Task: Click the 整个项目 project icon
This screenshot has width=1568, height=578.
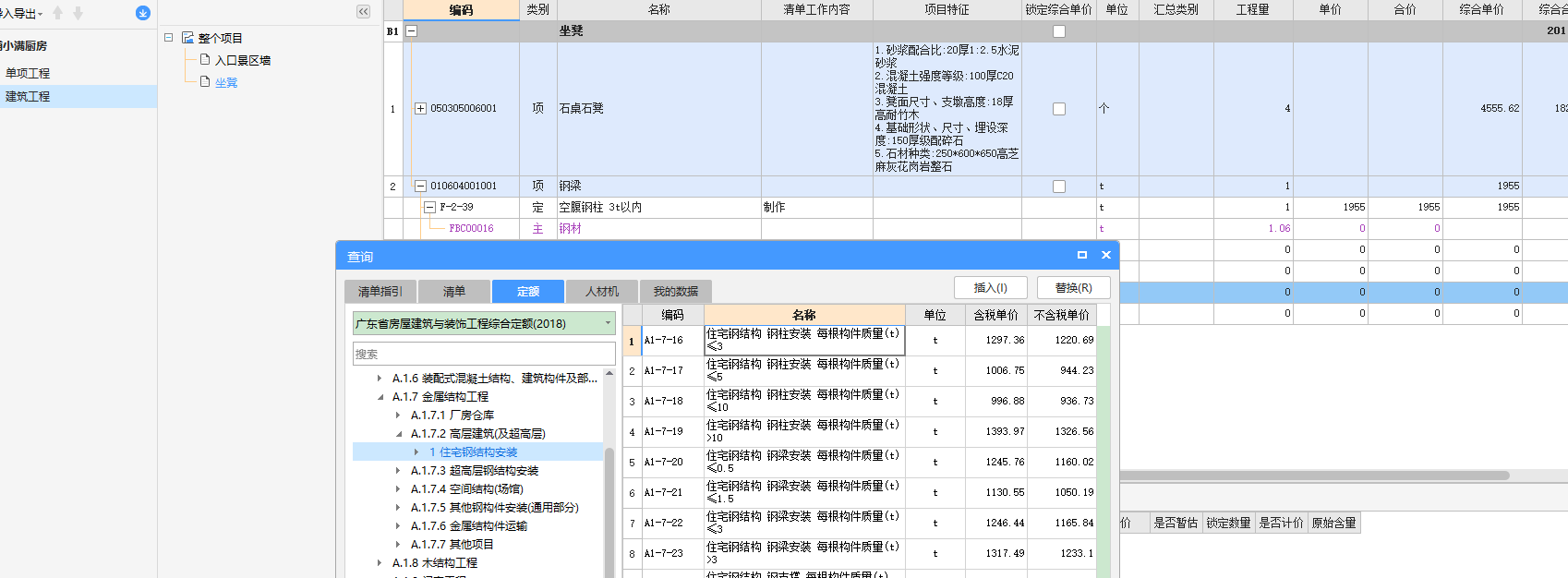Action: (x=187, y=38)
